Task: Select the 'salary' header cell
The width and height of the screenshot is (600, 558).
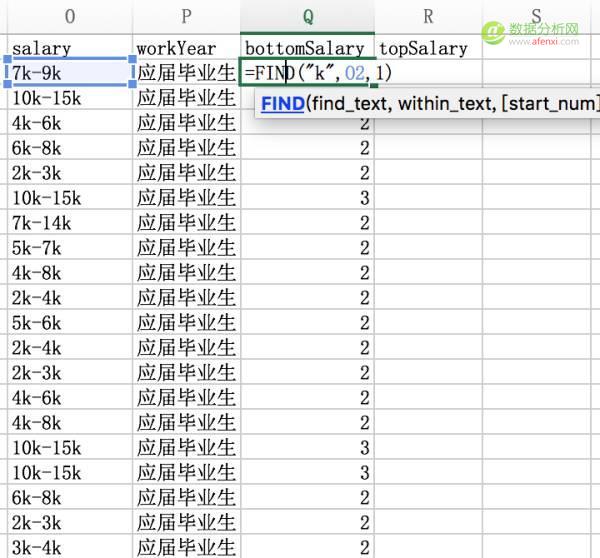Action: pyautogui.click(x=70, y=47)
